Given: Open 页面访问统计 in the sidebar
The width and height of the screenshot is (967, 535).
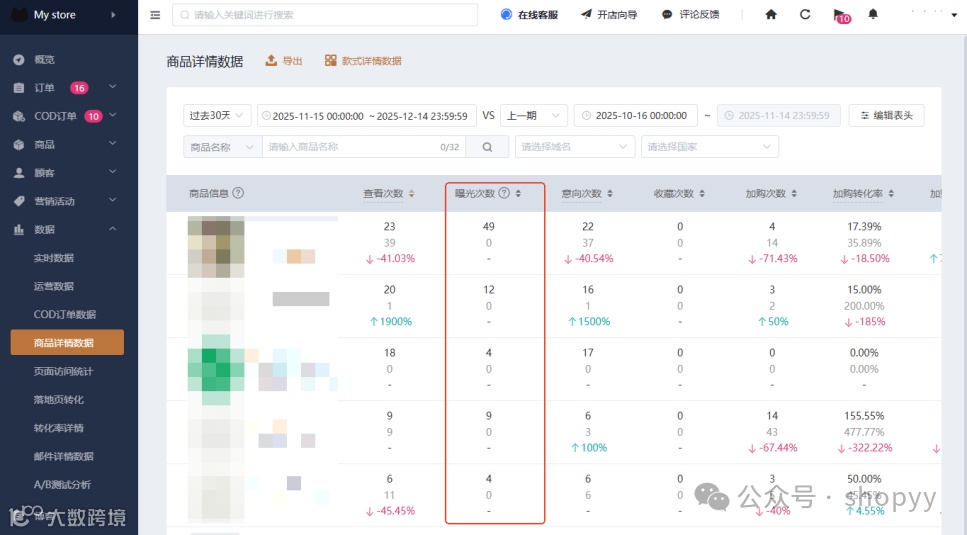Looking at the screenshot, I should tap(64, 371).
